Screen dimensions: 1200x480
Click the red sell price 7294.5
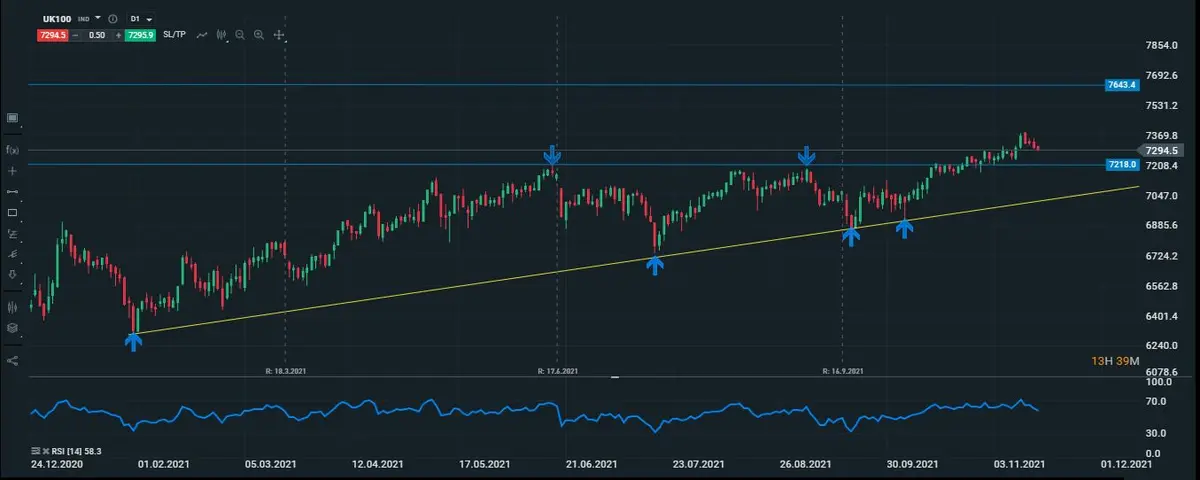pyautogui.click(x=52, y=35)
